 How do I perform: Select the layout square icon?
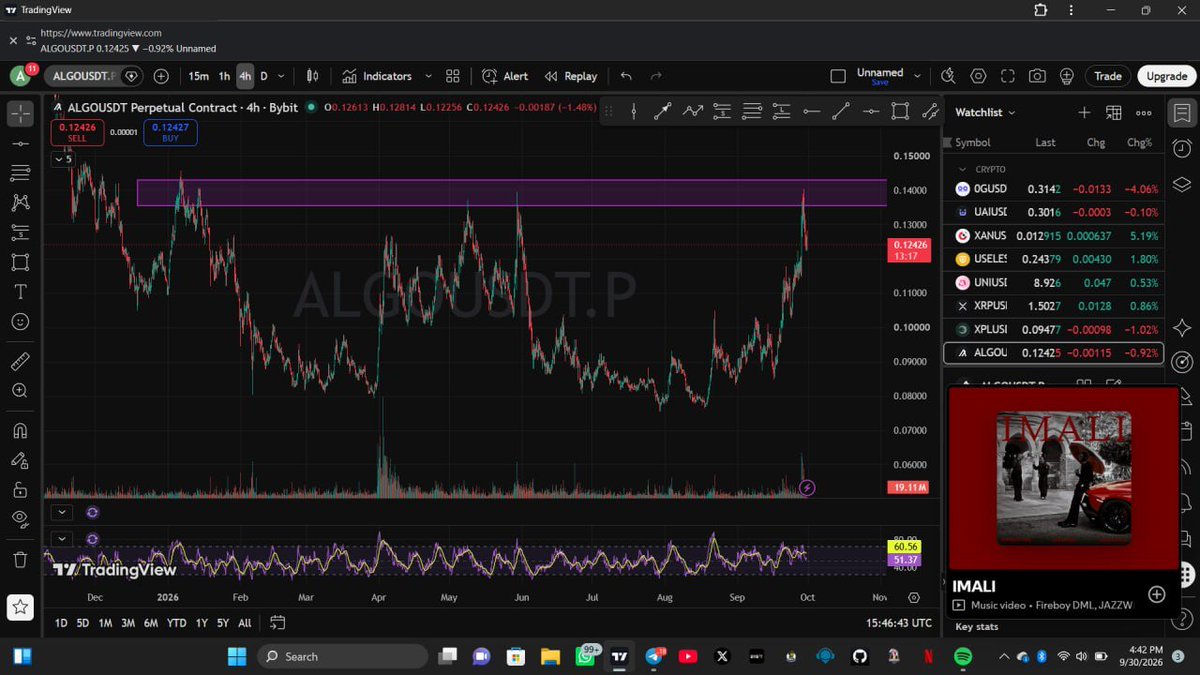tap(838, 76)
